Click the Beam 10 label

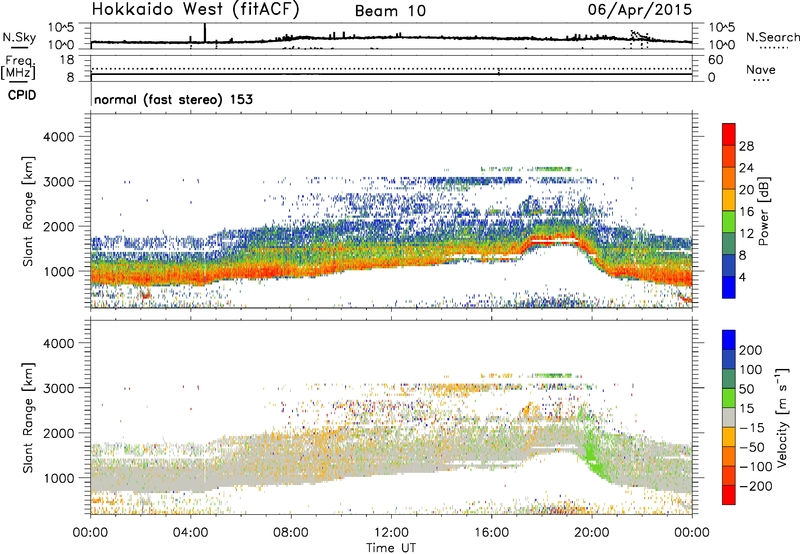(390, 11)
